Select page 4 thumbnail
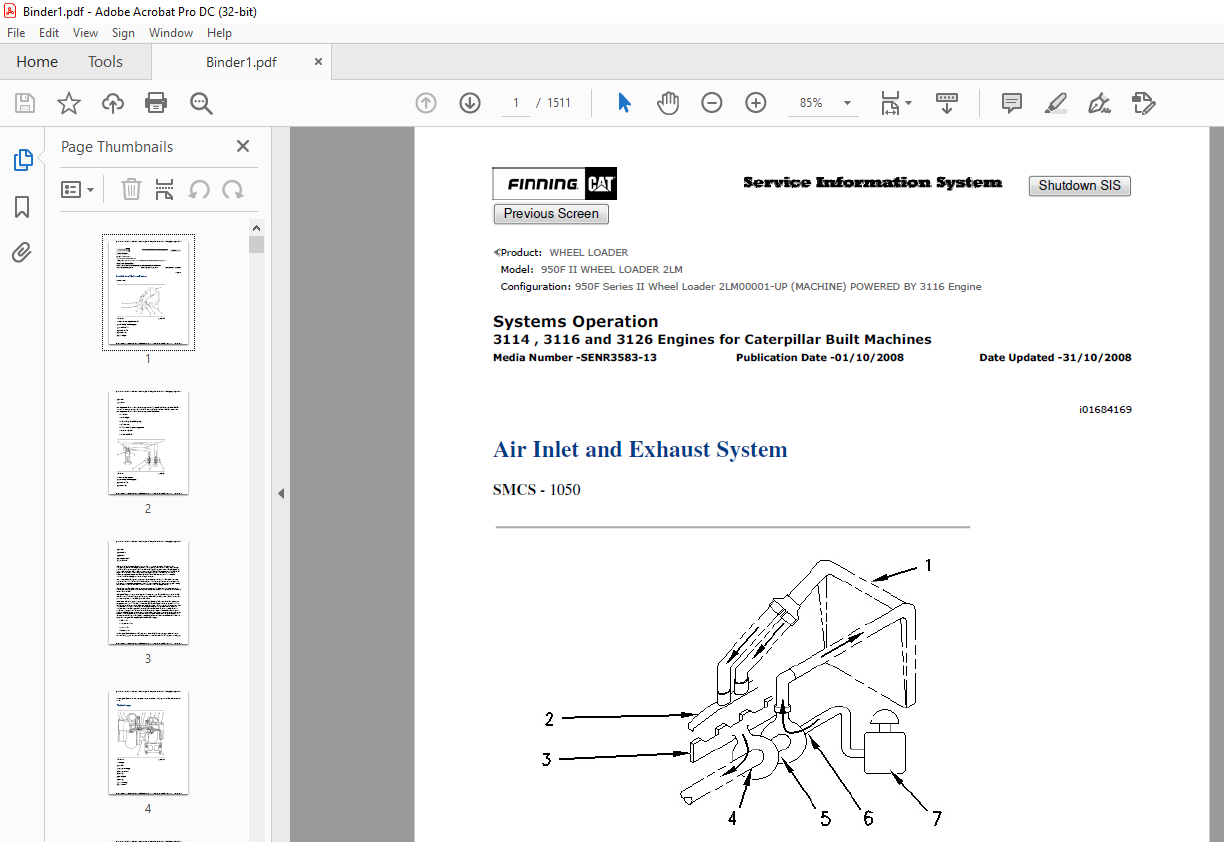 tap(148, 742)
